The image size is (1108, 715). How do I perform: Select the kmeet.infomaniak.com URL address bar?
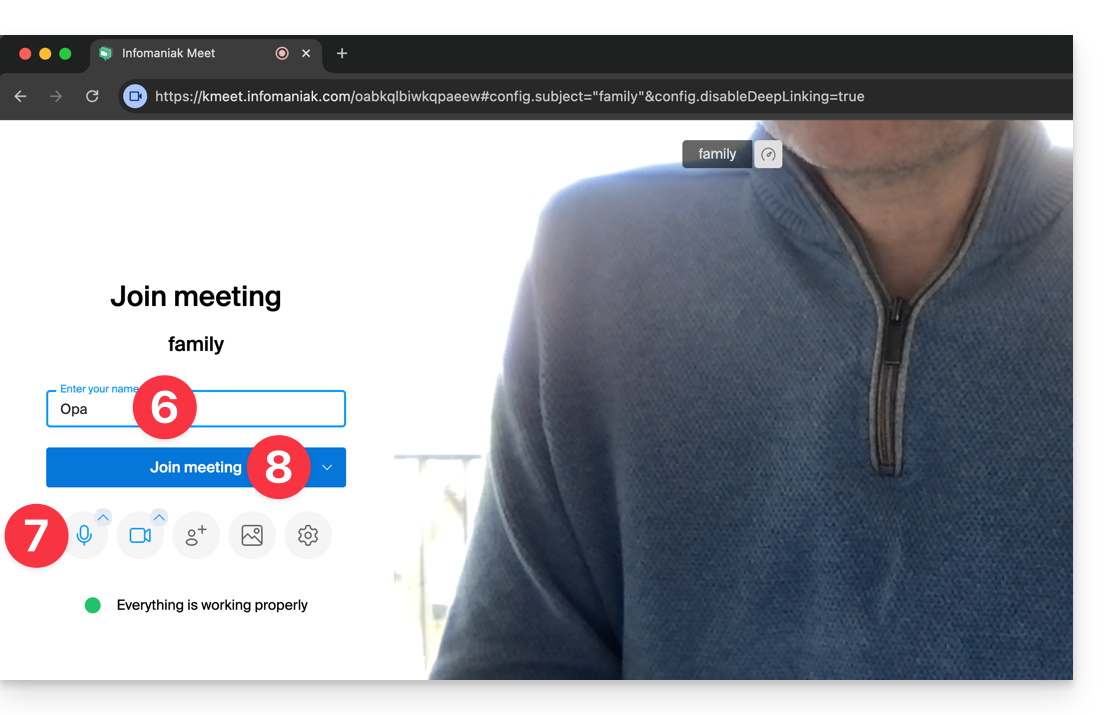click(x=509, y=96)
